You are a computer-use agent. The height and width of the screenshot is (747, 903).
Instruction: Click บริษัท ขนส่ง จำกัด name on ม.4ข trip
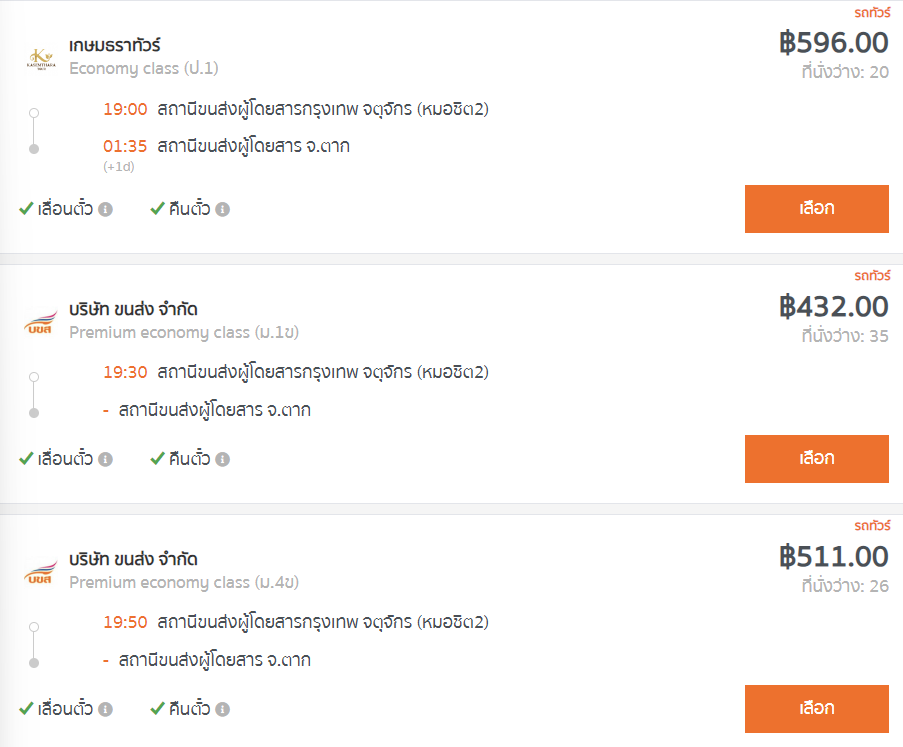click(133, 559)
